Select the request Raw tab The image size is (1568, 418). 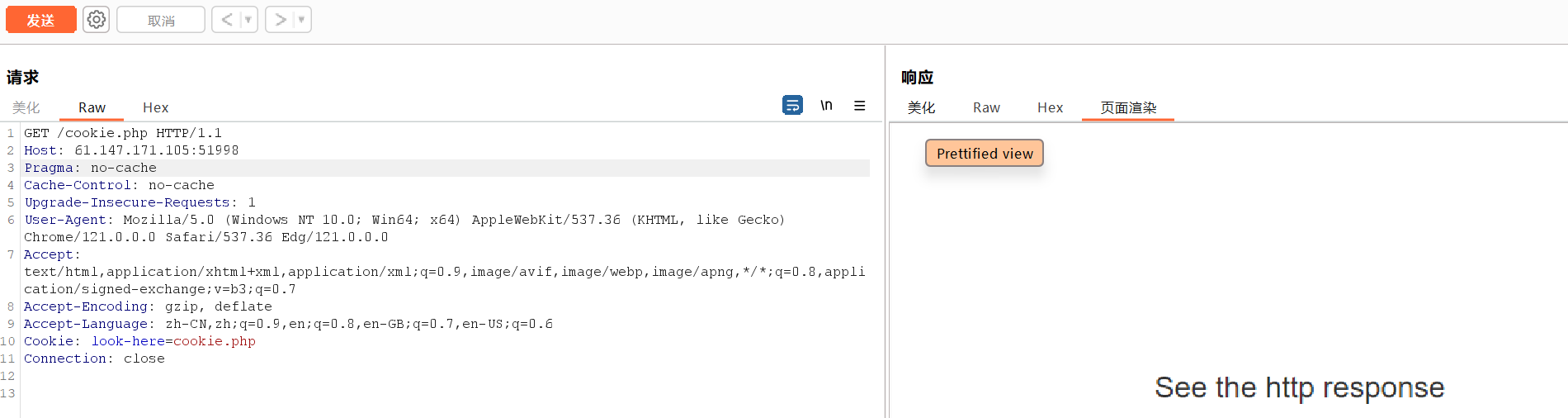click(x=92, y=107)
